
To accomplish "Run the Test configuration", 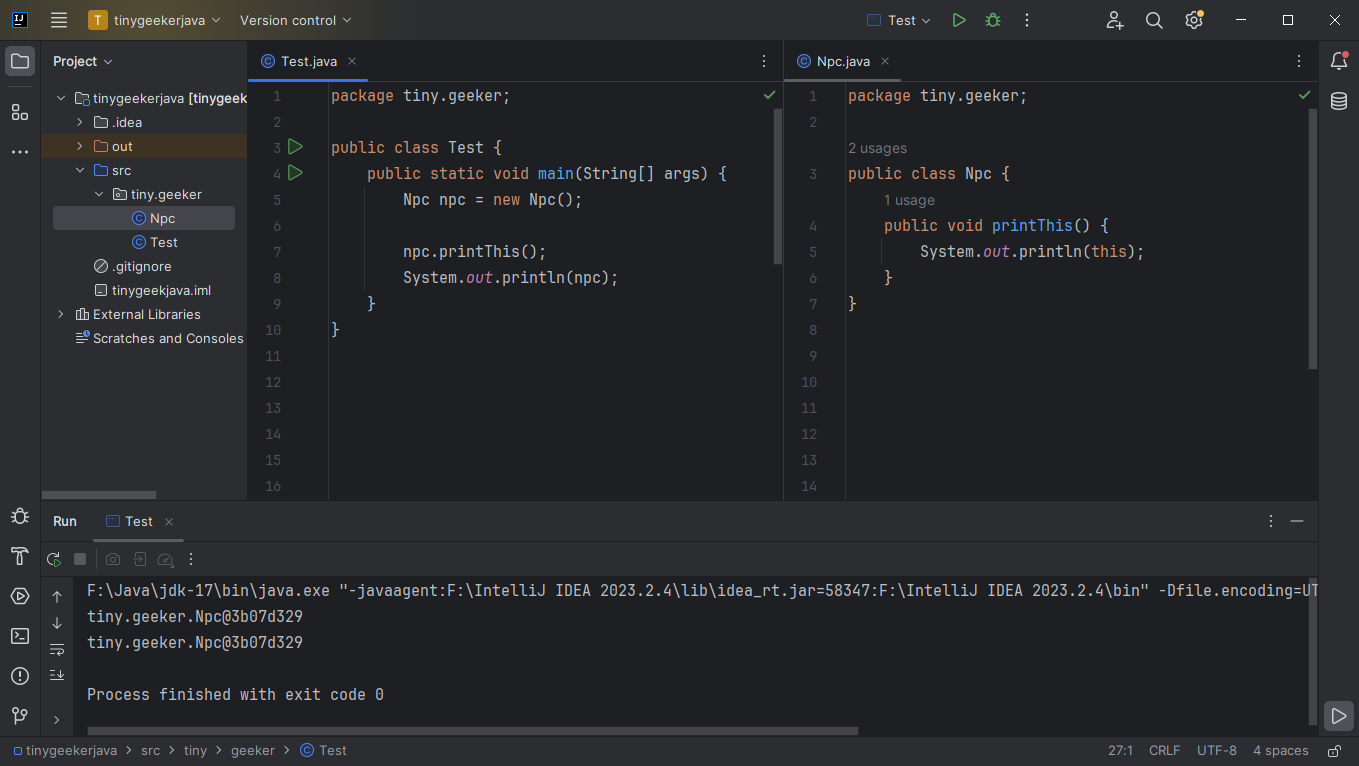I will (x=959, y=20).
